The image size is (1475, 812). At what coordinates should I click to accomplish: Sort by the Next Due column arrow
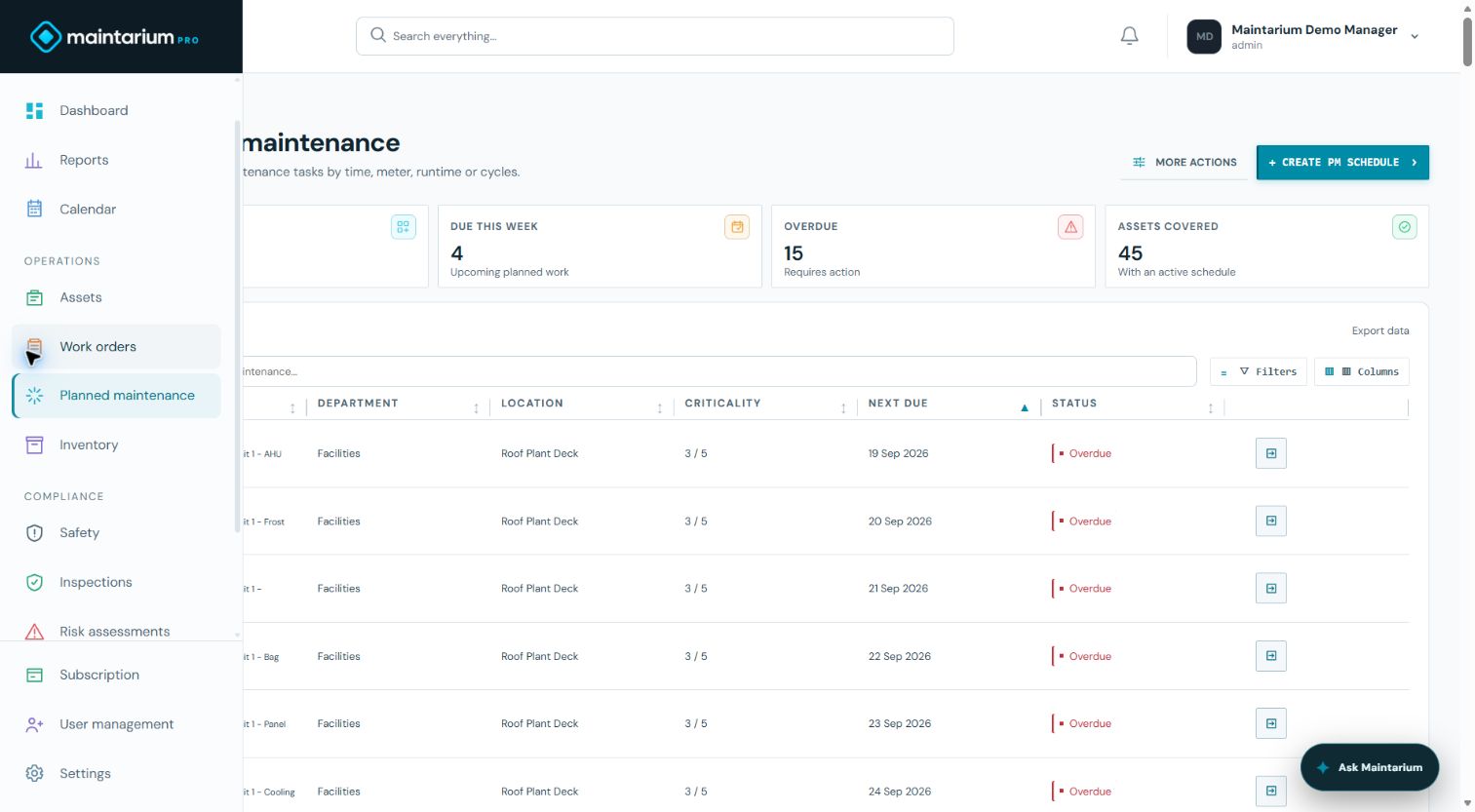[x=1025, y=408]
